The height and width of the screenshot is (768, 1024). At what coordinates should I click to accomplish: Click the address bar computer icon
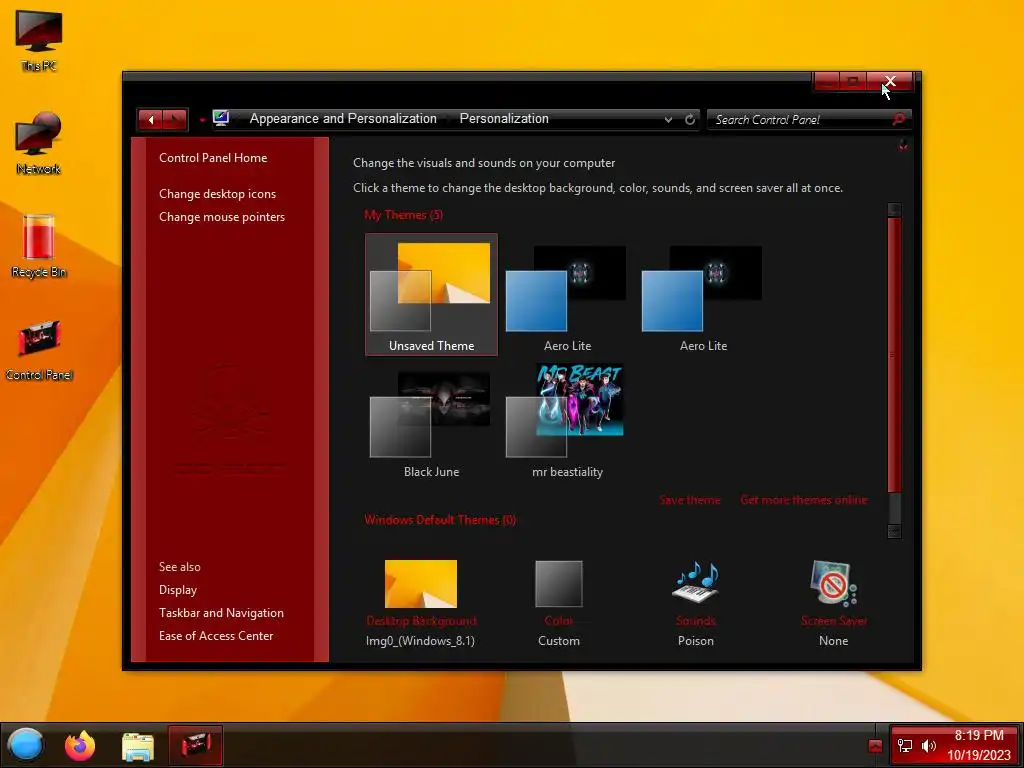point(221,118)
